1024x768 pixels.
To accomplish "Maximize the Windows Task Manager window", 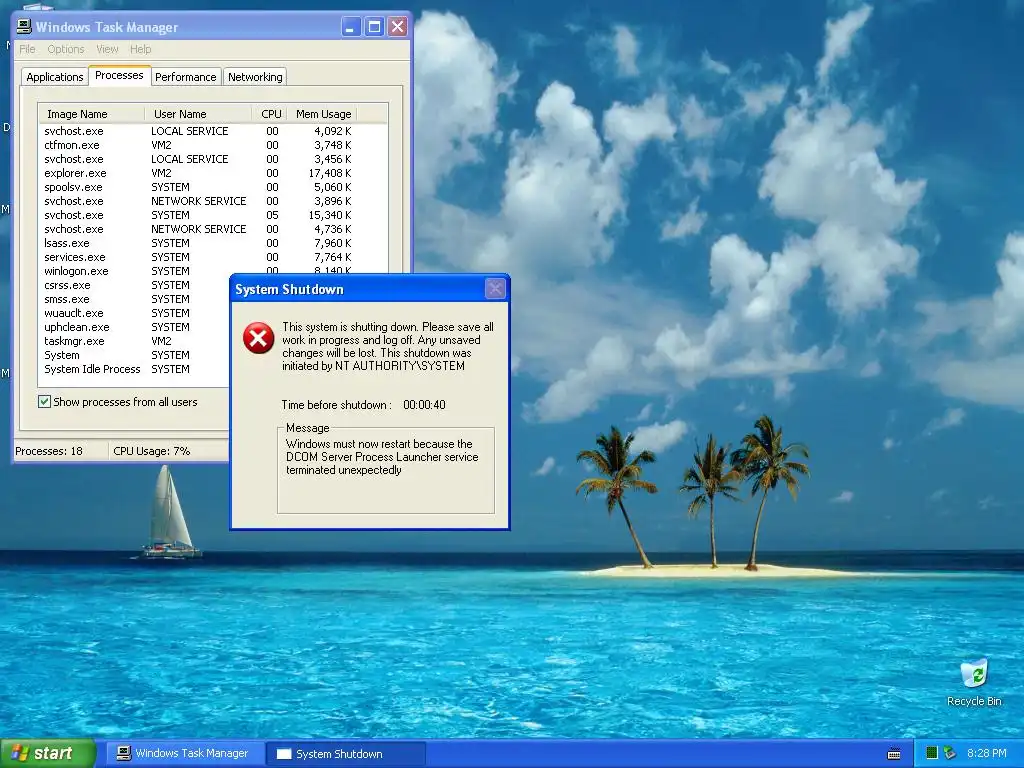I will 374,27.
